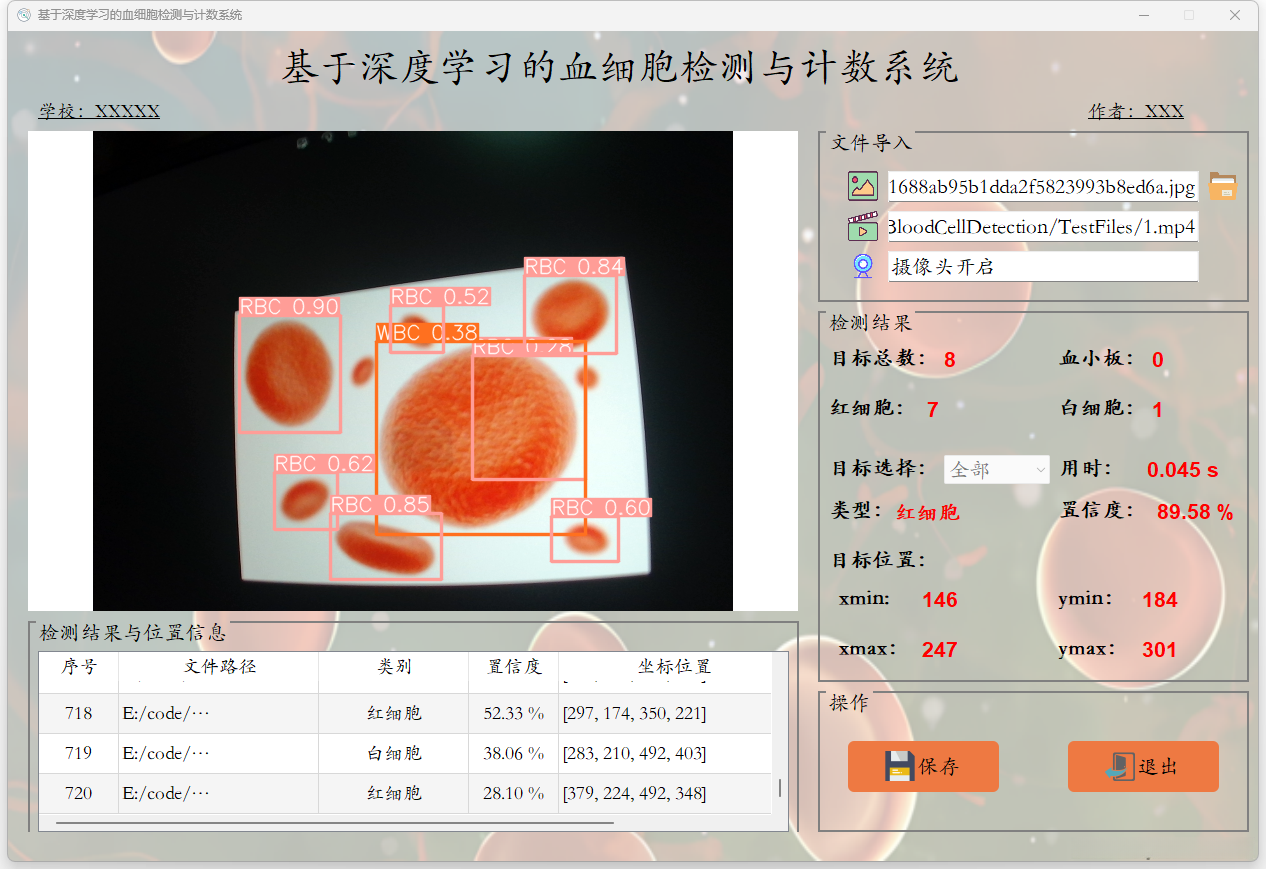Open the file browser folder icon
This screenshot has width=1266, height=869.
pos(1222,186)
